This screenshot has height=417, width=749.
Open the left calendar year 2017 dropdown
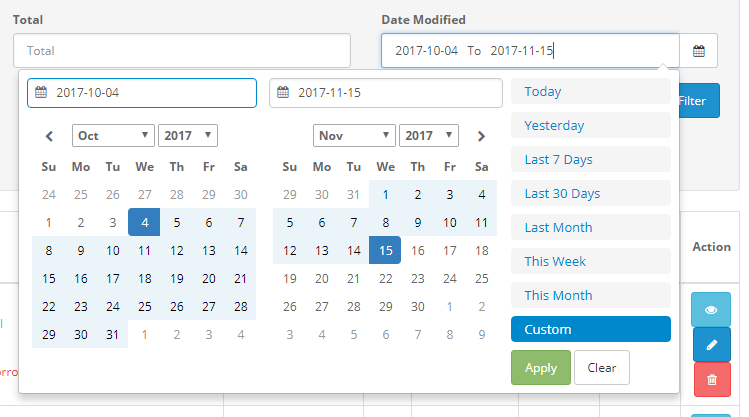click(188, 136)
